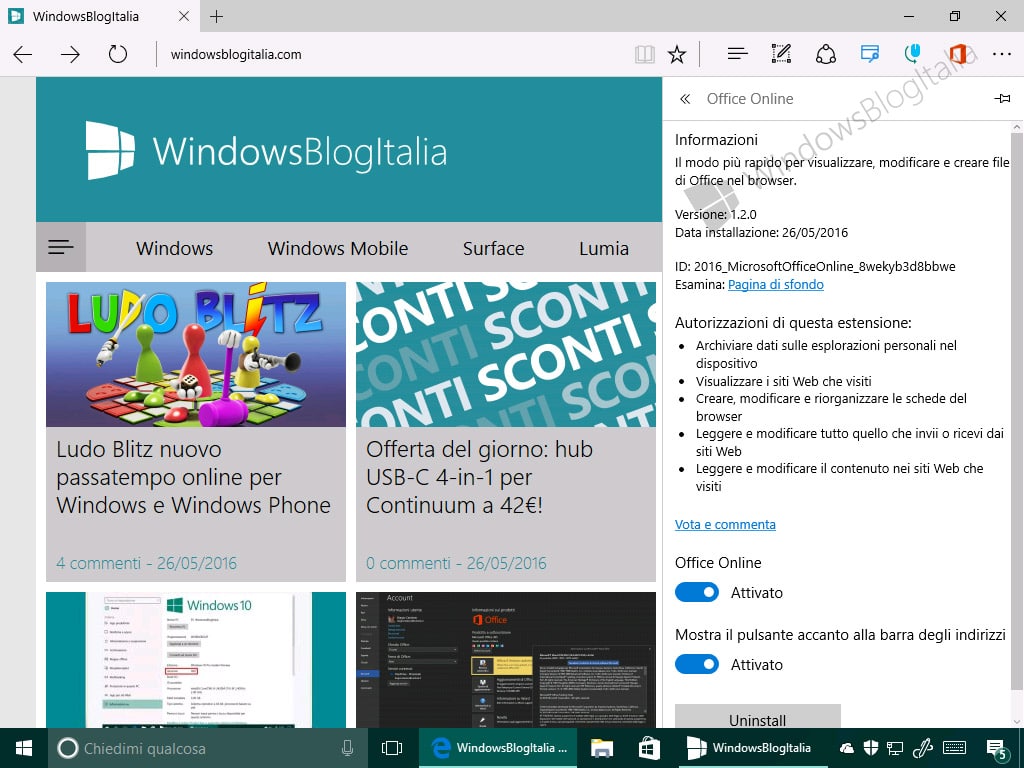Disable show button next to address bar
Screen dimensions: 1024x768
point(697,664)
